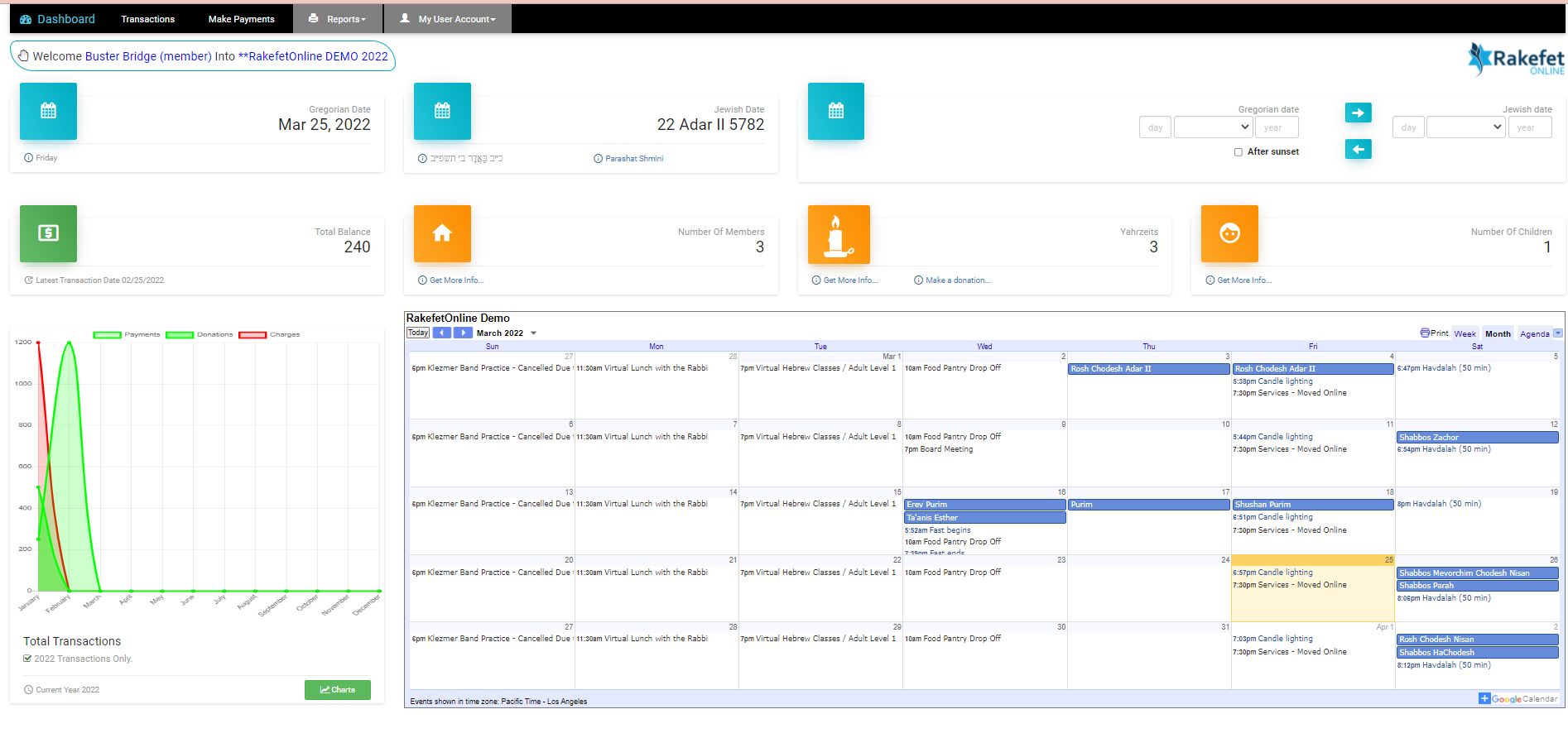Click the Rakefet Online logo
The width and height of the screenshot is (1568, 738).
(x=1516, y=59)
